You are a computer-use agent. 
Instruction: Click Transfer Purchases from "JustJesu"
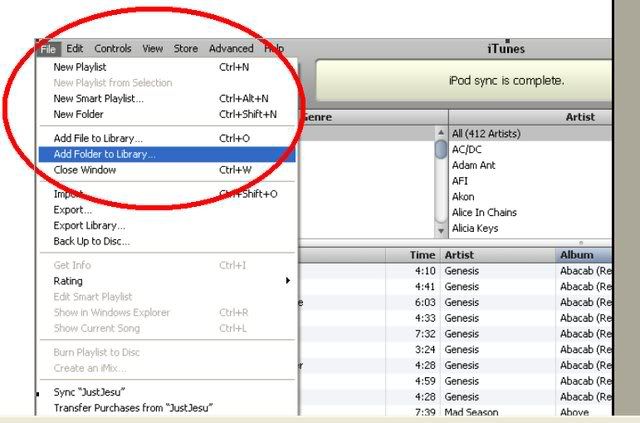133,408
